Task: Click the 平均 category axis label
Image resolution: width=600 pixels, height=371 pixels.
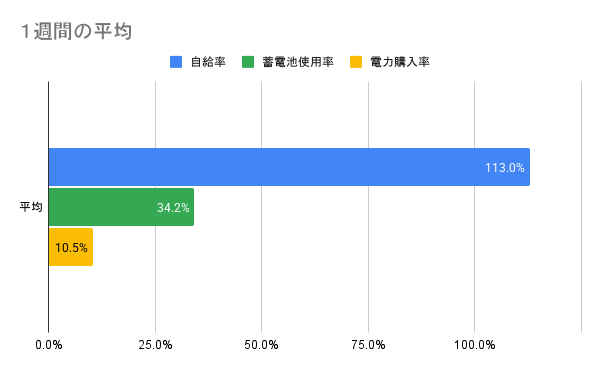Action: (31, 207)
